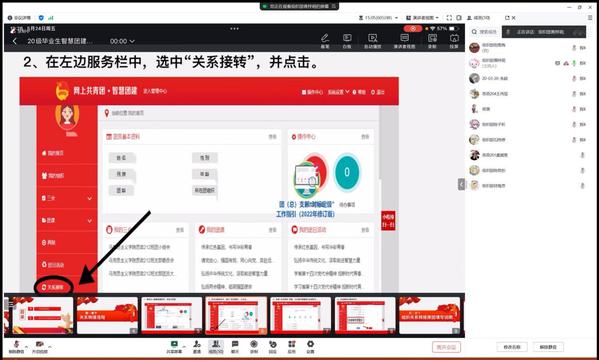Select the last slide thumbnail in the filmstrip
Image resolution: width=599 pixels, height=360 pixels.
(429, 316)
